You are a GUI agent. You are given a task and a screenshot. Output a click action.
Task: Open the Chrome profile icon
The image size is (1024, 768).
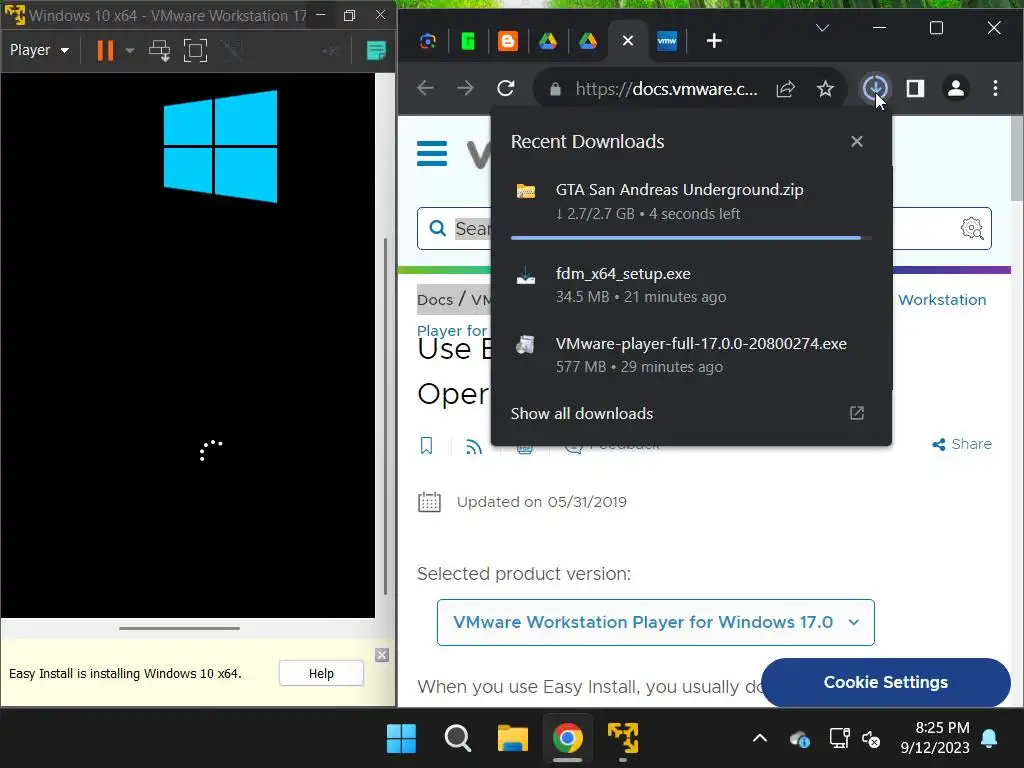pos(956,88)
